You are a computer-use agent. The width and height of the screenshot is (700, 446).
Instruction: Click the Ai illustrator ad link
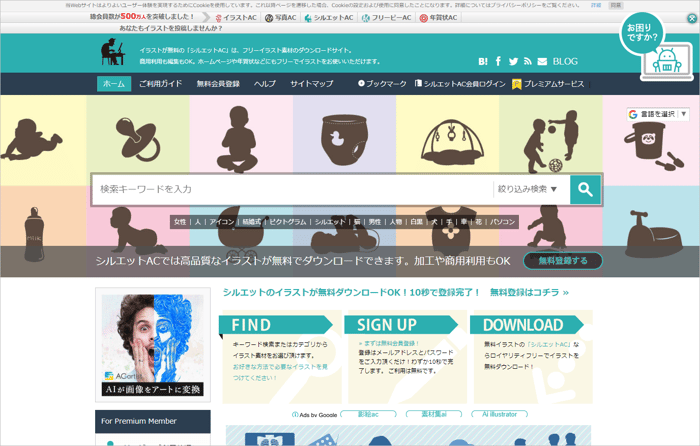[x=499, y=414]
